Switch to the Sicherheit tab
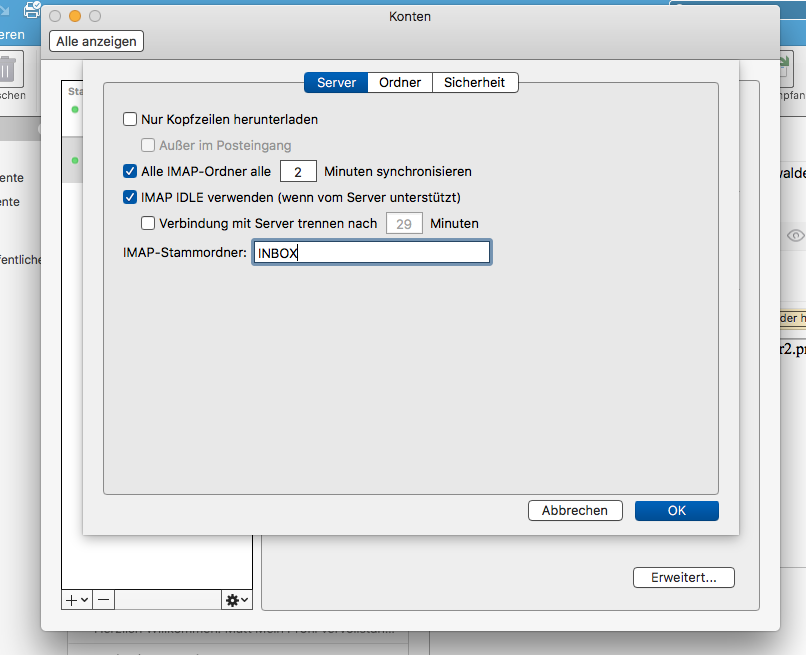This screenshot has height=655, width=806. pos(475,83)
